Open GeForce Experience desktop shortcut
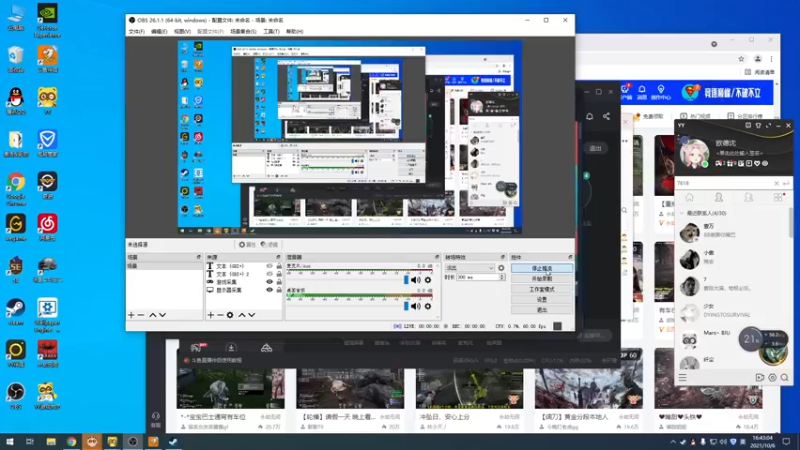800x450 pixels. pyautogui.click(x=47, y=20)
